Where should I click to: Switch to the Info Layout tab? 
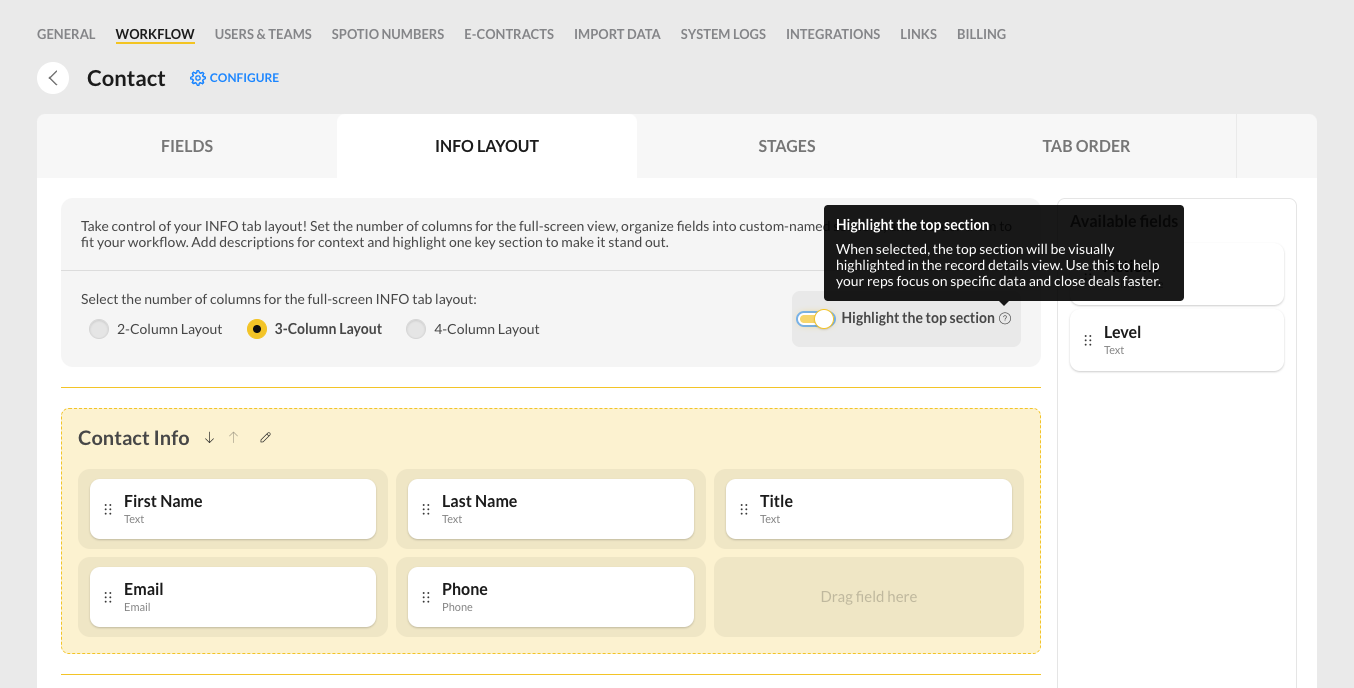tap(487, 146)
